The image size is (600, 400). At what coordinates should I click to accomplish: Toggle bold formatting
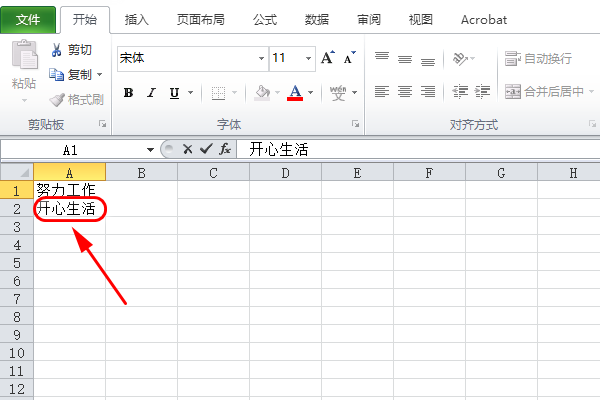(129, 93)
